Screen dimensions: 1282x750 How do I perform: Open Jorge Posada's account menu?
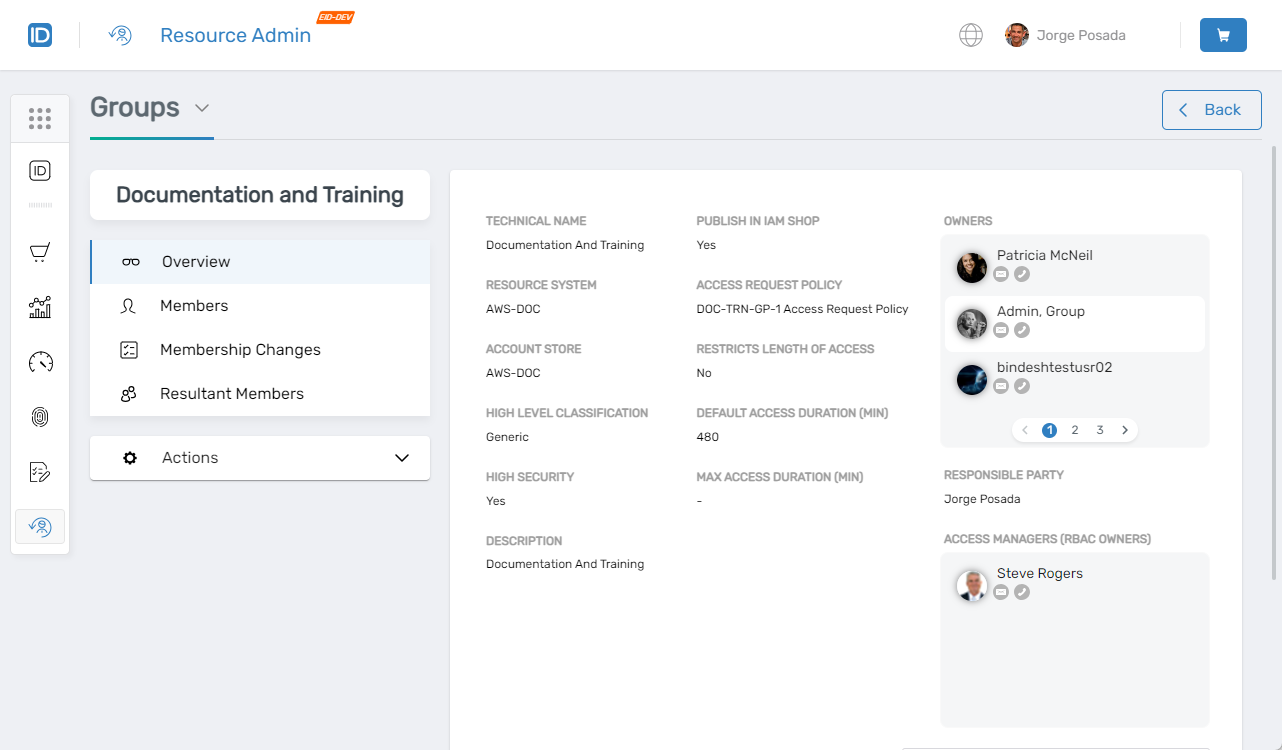(1065, 35)
